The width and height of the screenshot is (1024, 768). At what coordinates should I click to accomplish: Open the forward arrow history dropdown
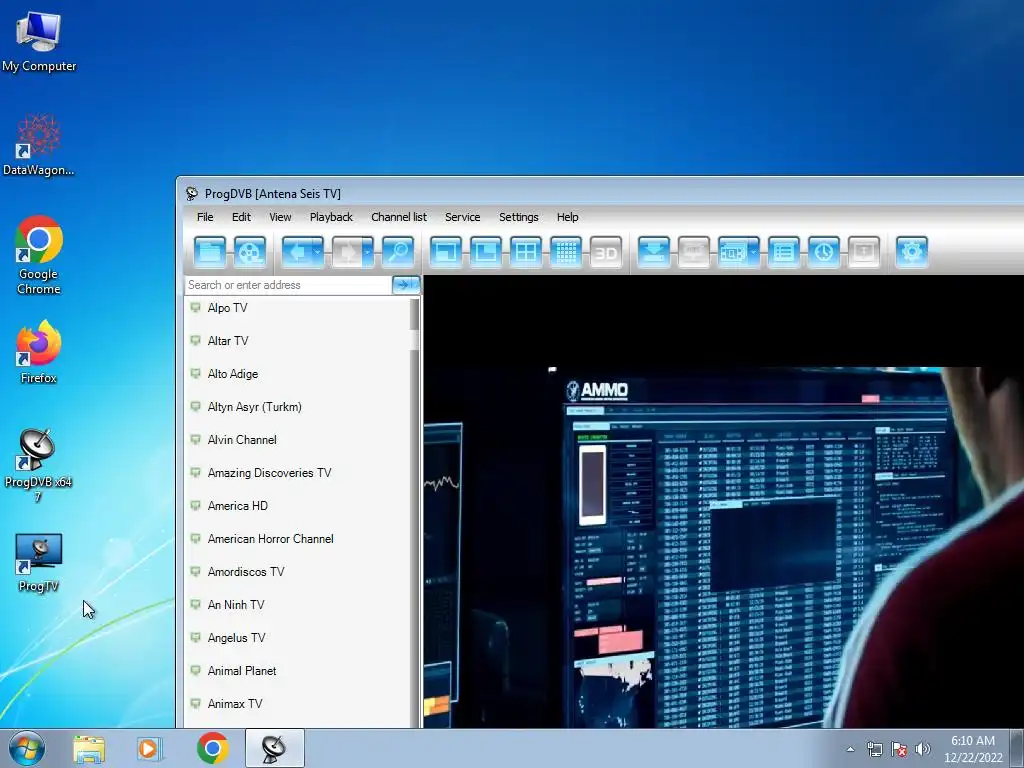point(368,252)
